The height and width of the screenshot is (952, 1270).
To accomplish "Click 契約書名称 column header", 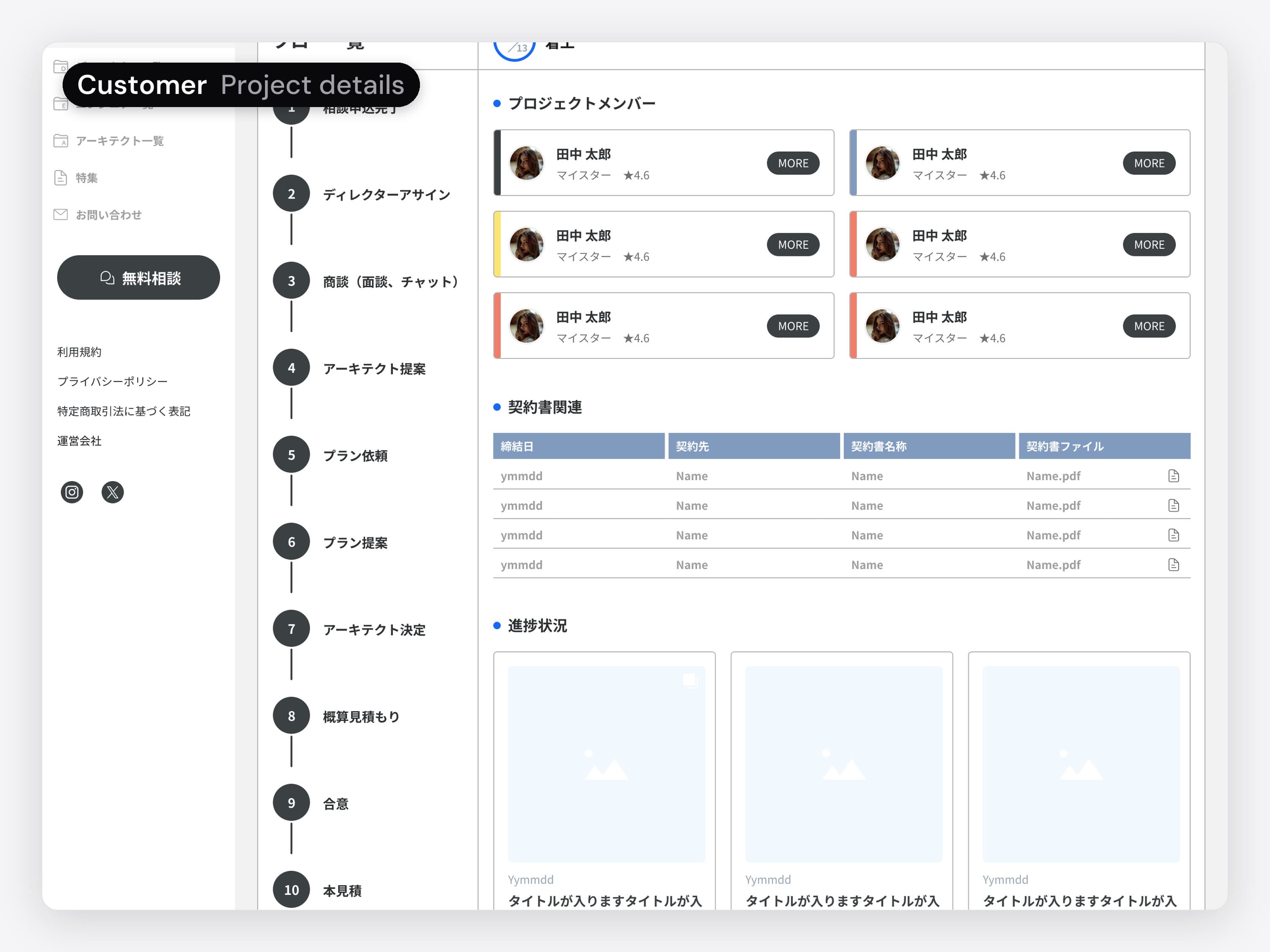I will click(x=929, y=446).
